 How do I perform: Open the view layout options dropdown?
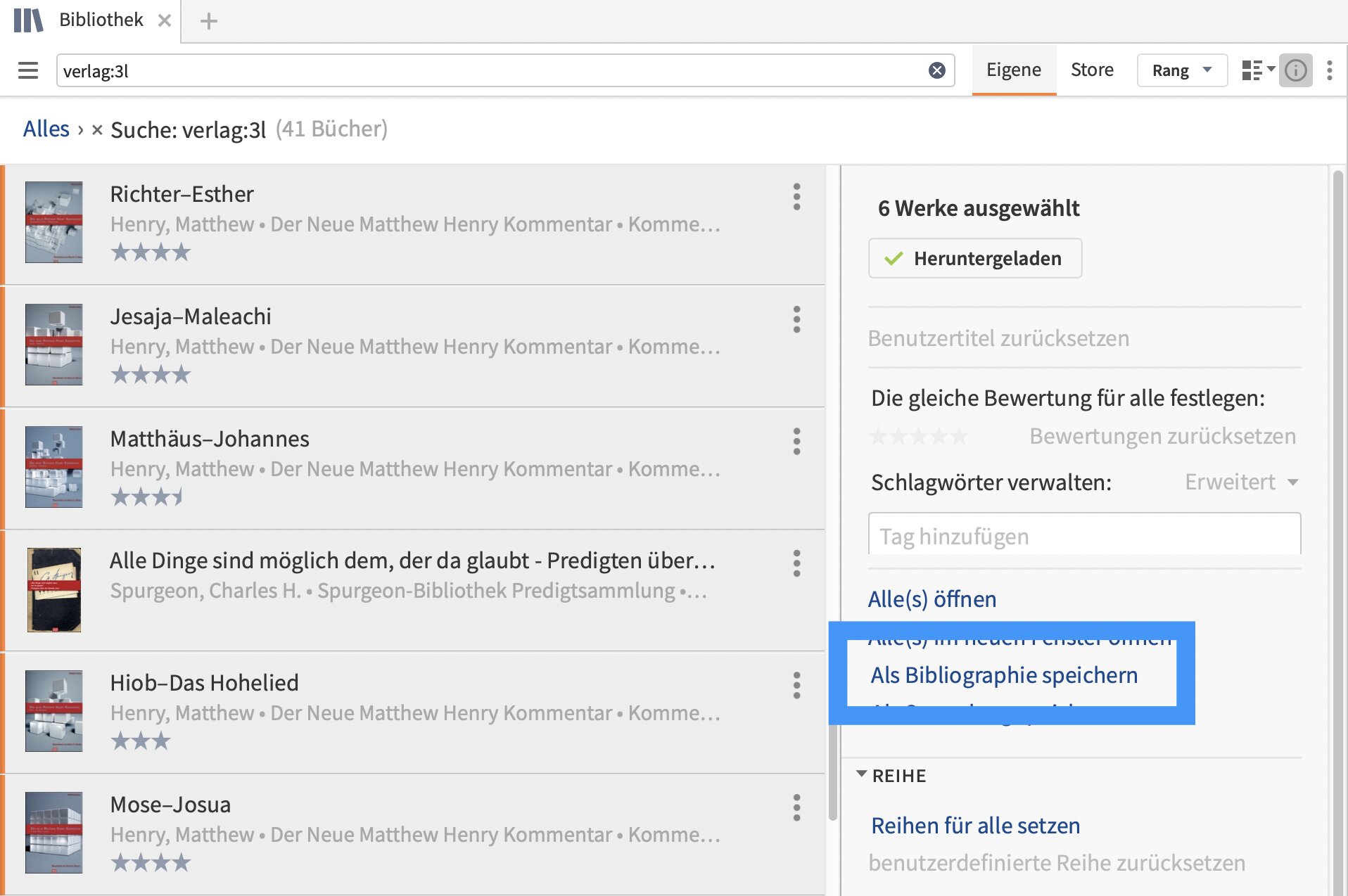1258,70
